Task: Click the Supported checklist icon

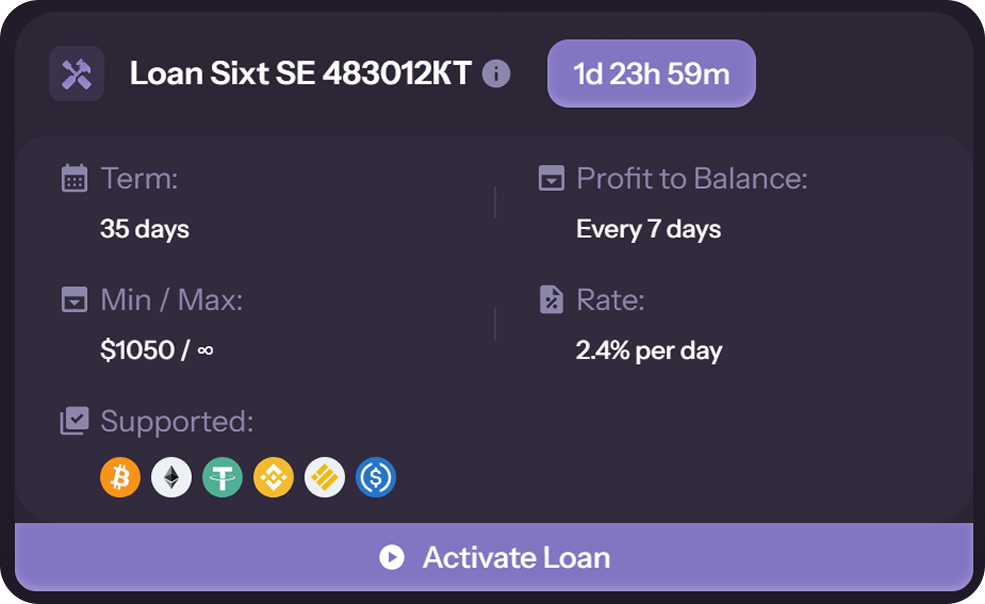Action: tap(74, 421)
